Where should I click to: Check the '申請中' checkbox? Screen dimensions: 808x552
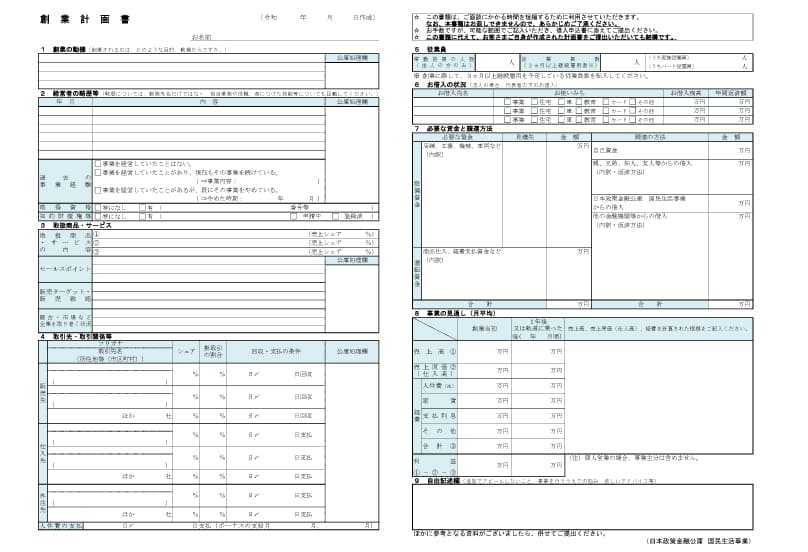[293, 215]
